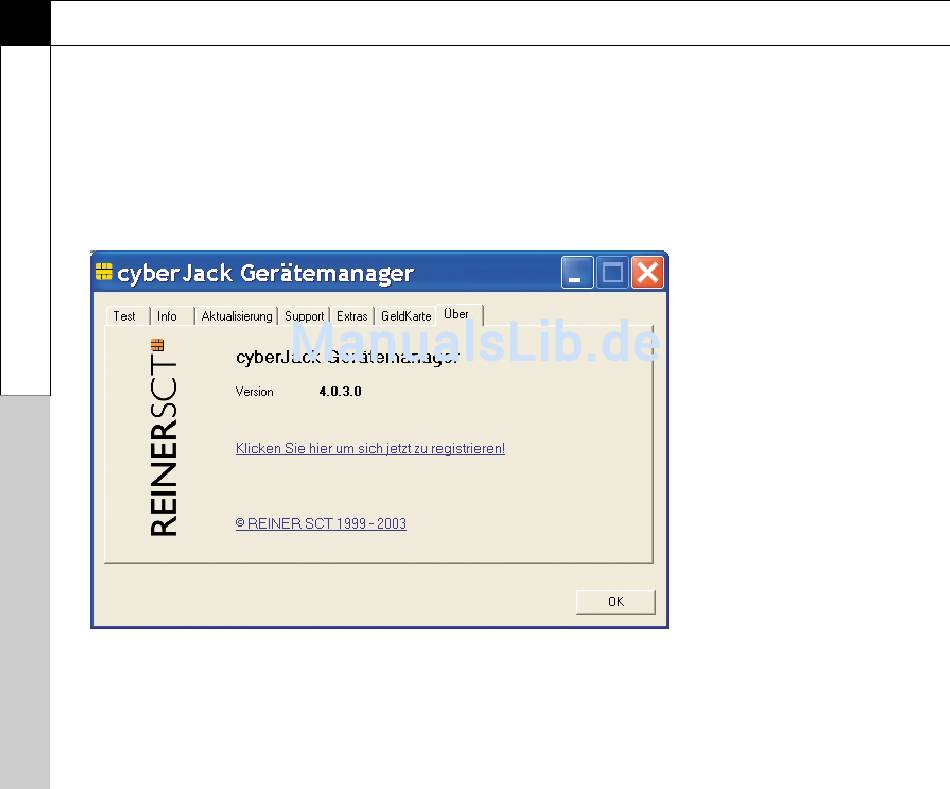The image size is (950, 789).
Task: Click the registration link 'Klicken Sie hier'
Action: click(370, 448)
